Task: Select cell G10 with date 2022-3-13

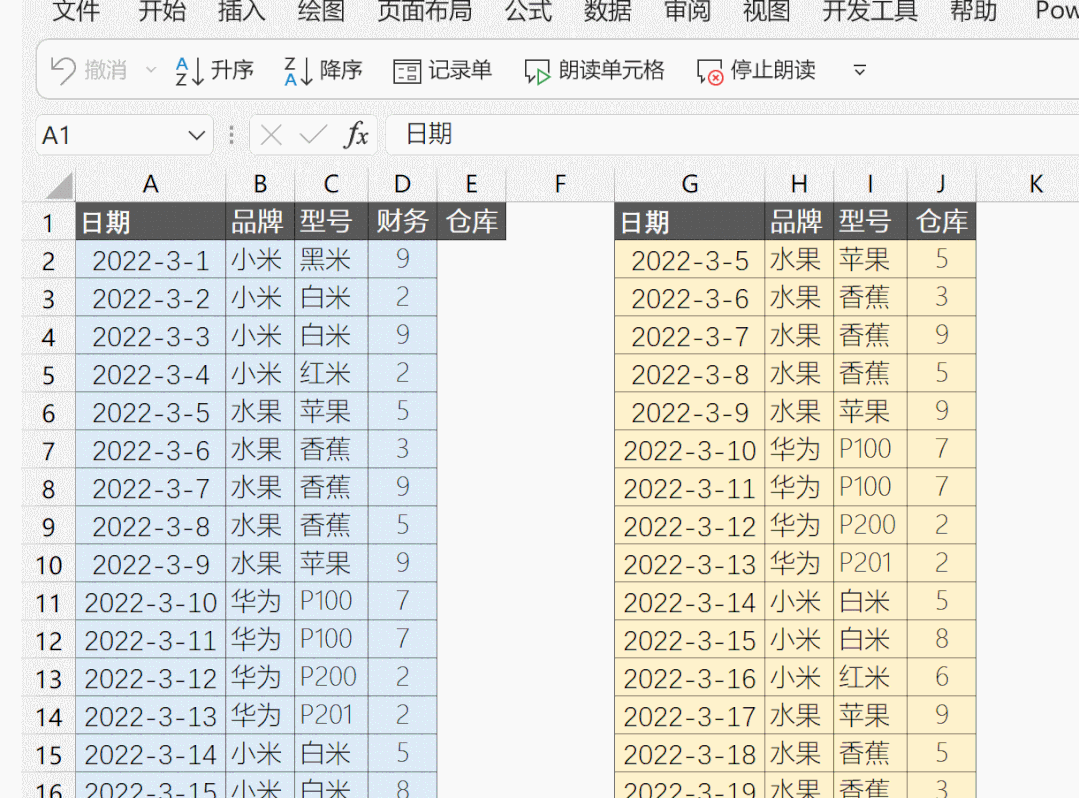Action: pyautogui.click(x=690, y=564)
